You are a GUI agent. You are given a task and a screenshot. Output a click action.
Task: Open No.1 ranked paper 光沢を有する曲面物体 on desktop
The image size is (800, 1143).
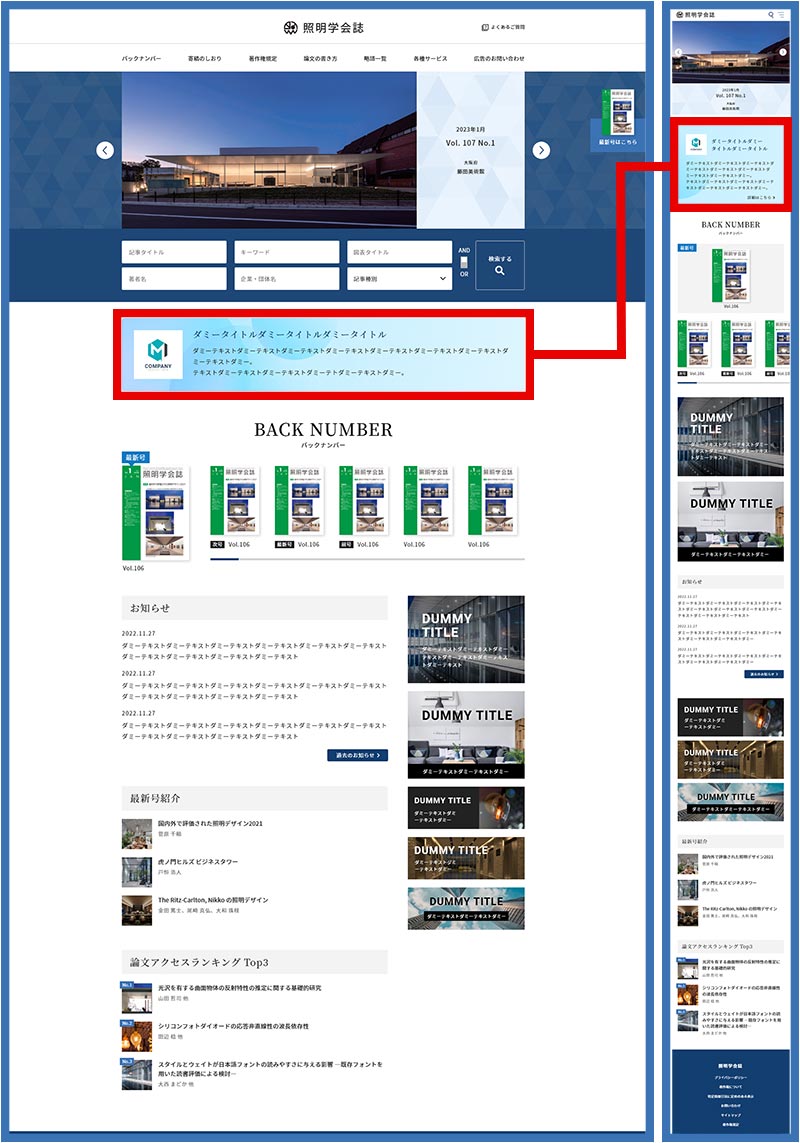tap(239, 988)
